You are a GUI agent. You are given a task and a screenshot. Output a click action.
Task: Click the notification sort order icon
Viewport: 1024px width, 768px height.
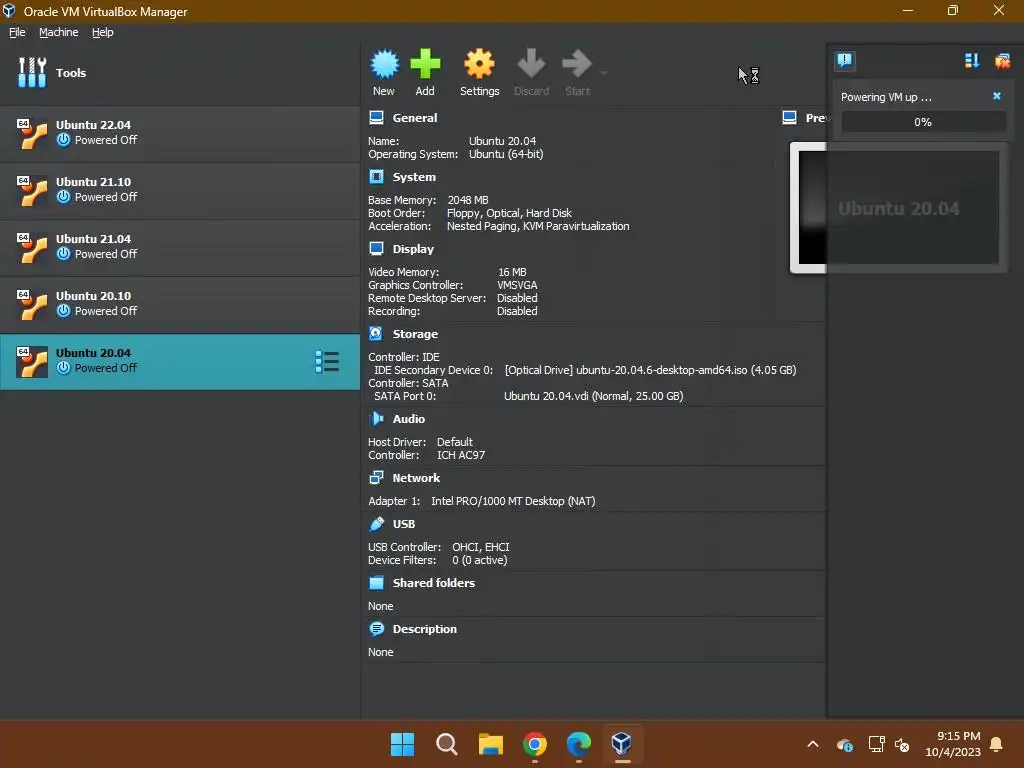[x=972, y=61]
